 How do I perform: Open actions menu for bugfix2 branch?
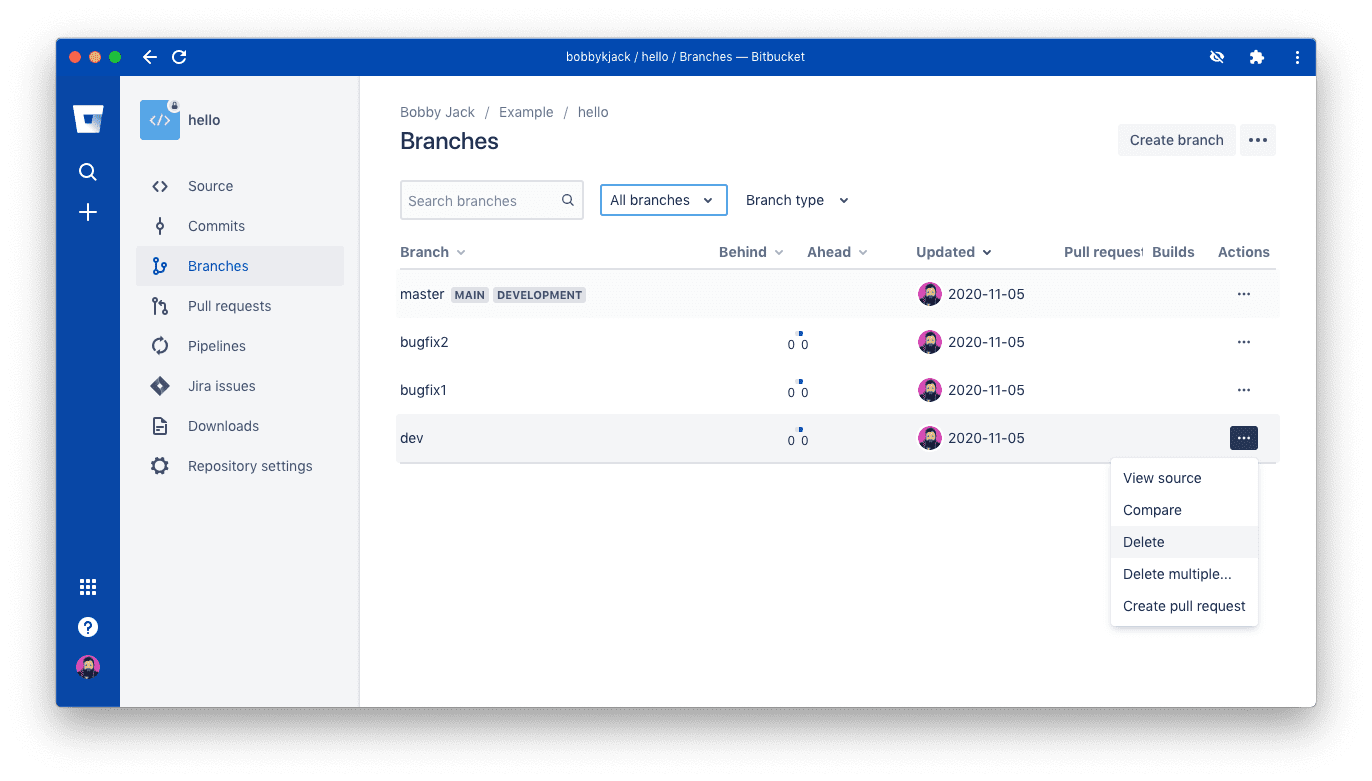pyautogui.click(x=1244, y=342)
